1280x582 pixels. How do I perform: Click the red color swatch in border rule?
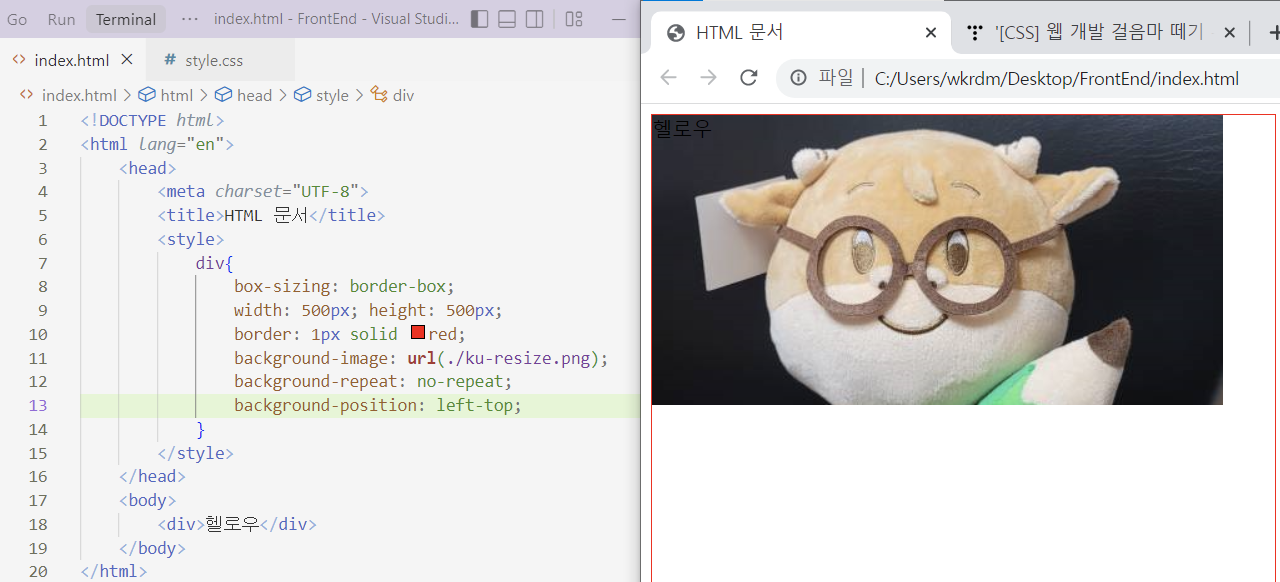[x=418, y=333]
